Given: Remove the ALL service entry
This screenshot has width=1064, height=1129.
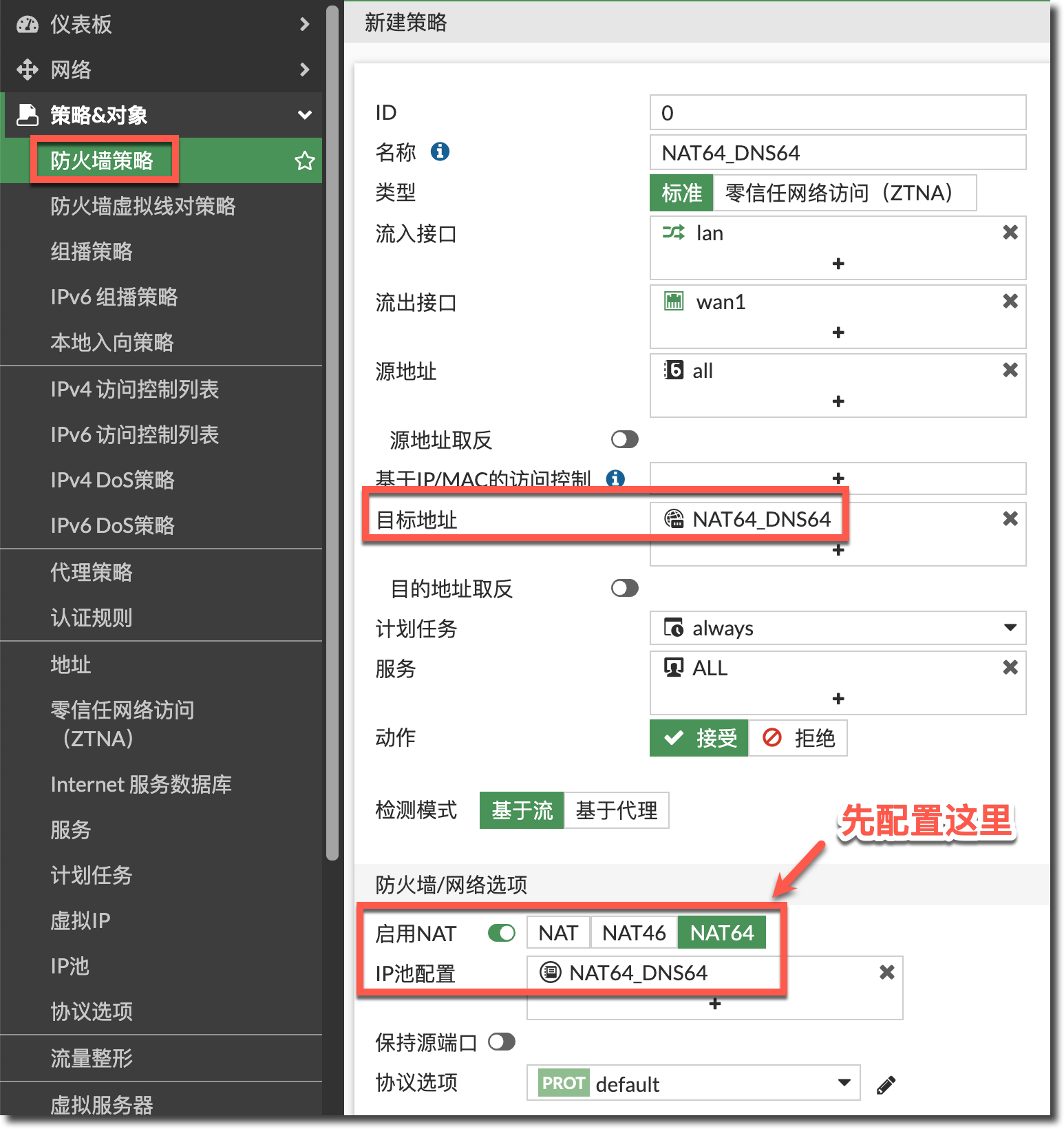Looking at the screenshot, I should pyautogui.click(x=1010, y=668).
